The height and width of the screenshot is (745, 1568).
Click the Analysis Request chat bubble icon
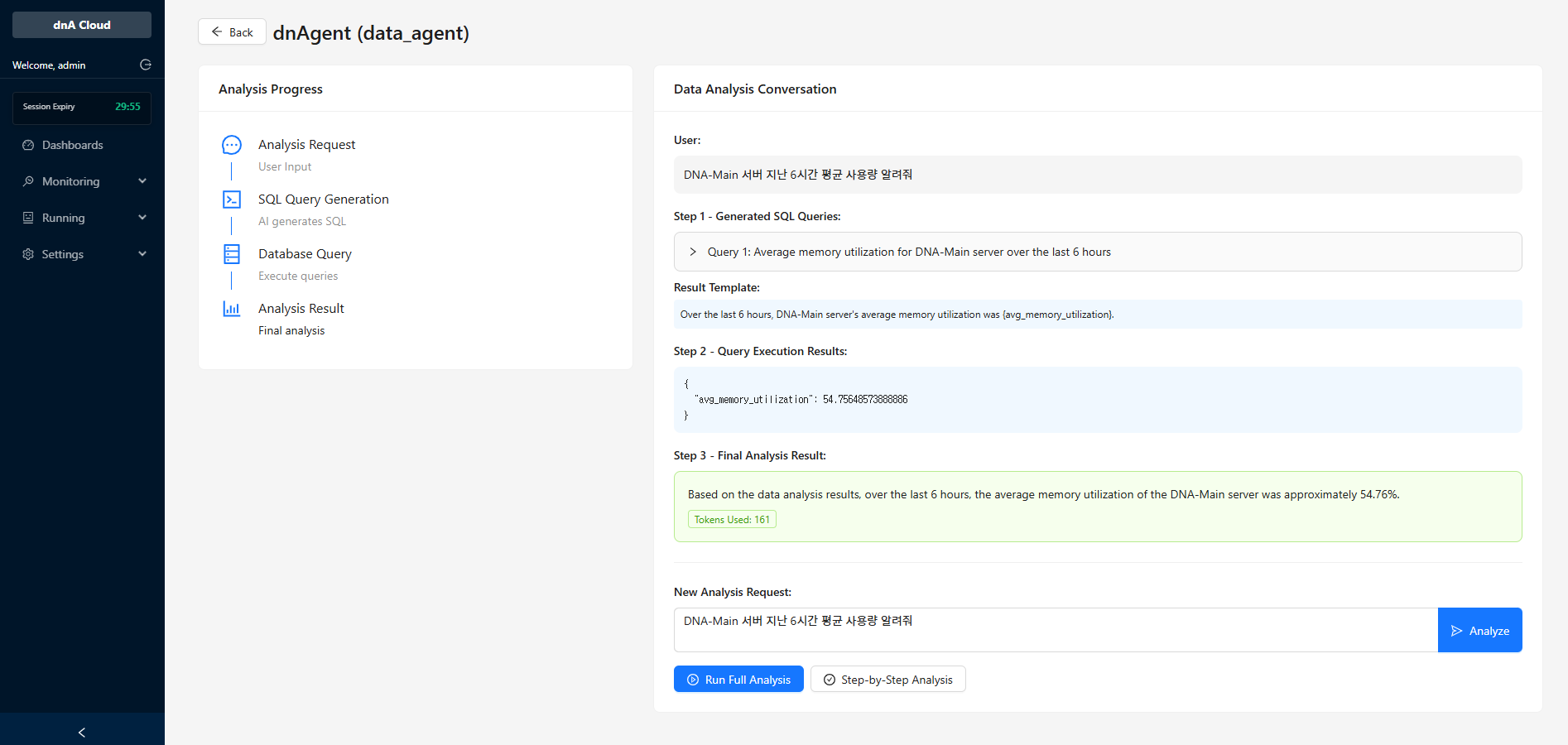tap(232, 145)
